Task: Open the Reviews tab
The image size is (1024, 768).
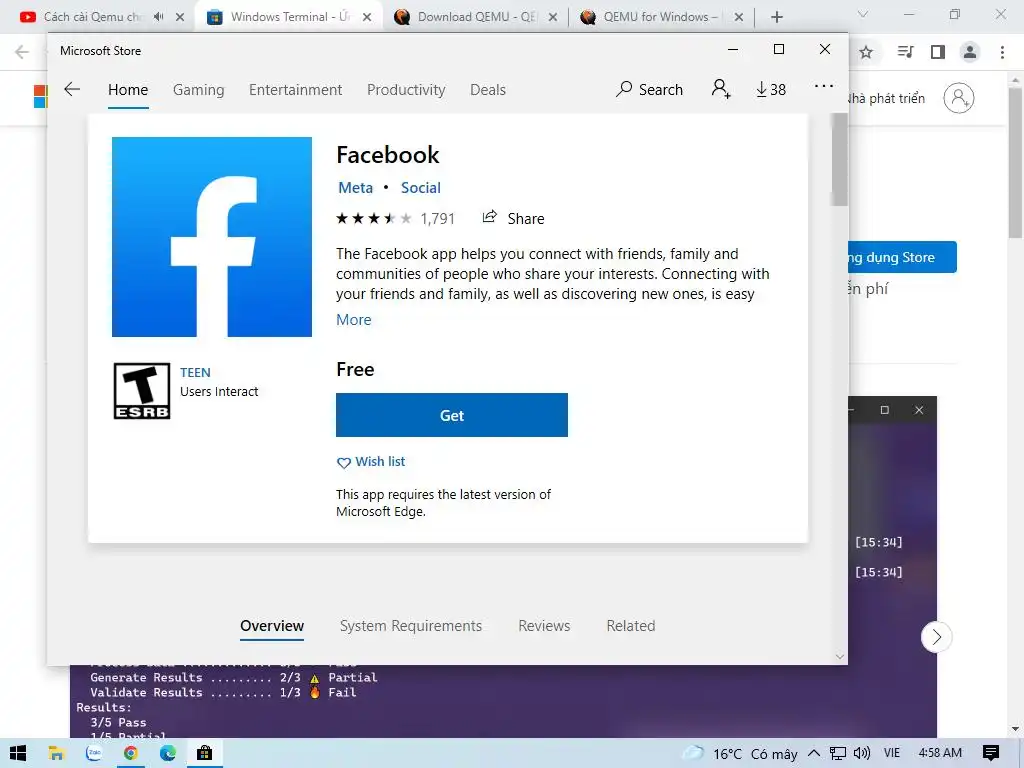Action: click(544, 626)
